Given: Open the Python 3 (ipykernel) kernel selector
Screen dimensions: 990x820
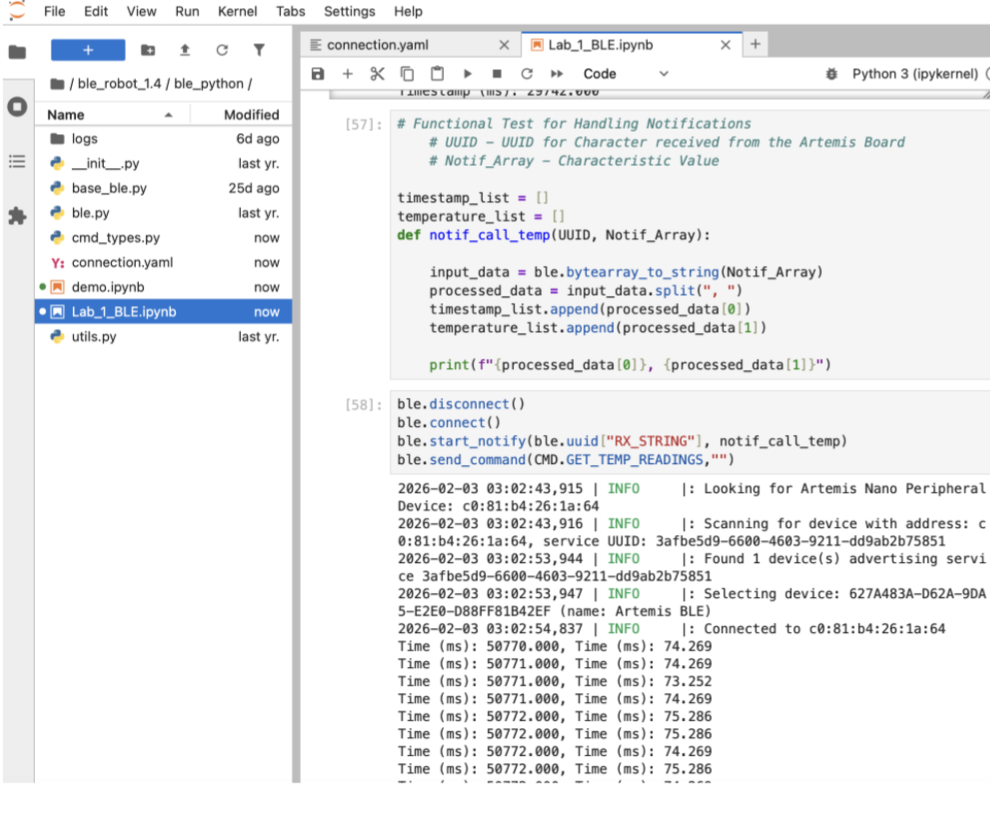Looking at the screenshot, I should pyautogui.click(x=913, y=74).
